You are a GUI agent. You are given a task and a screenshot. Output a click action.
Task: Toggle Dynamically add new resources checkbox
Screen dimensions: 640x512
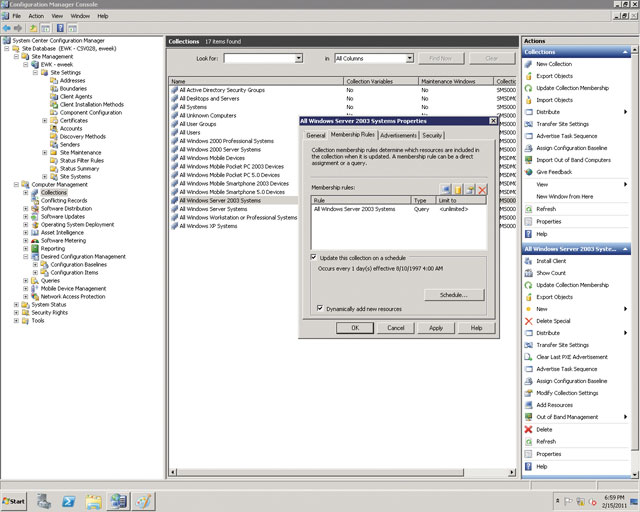pyautogui.click(x=320, y=308)
